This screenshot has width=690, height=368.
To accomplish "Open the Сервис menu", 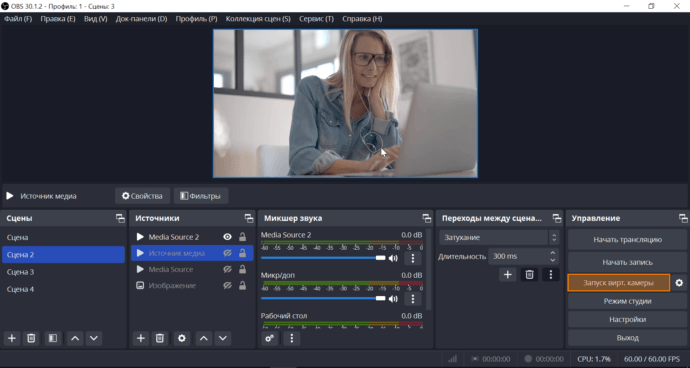I will tap(316, 19).
